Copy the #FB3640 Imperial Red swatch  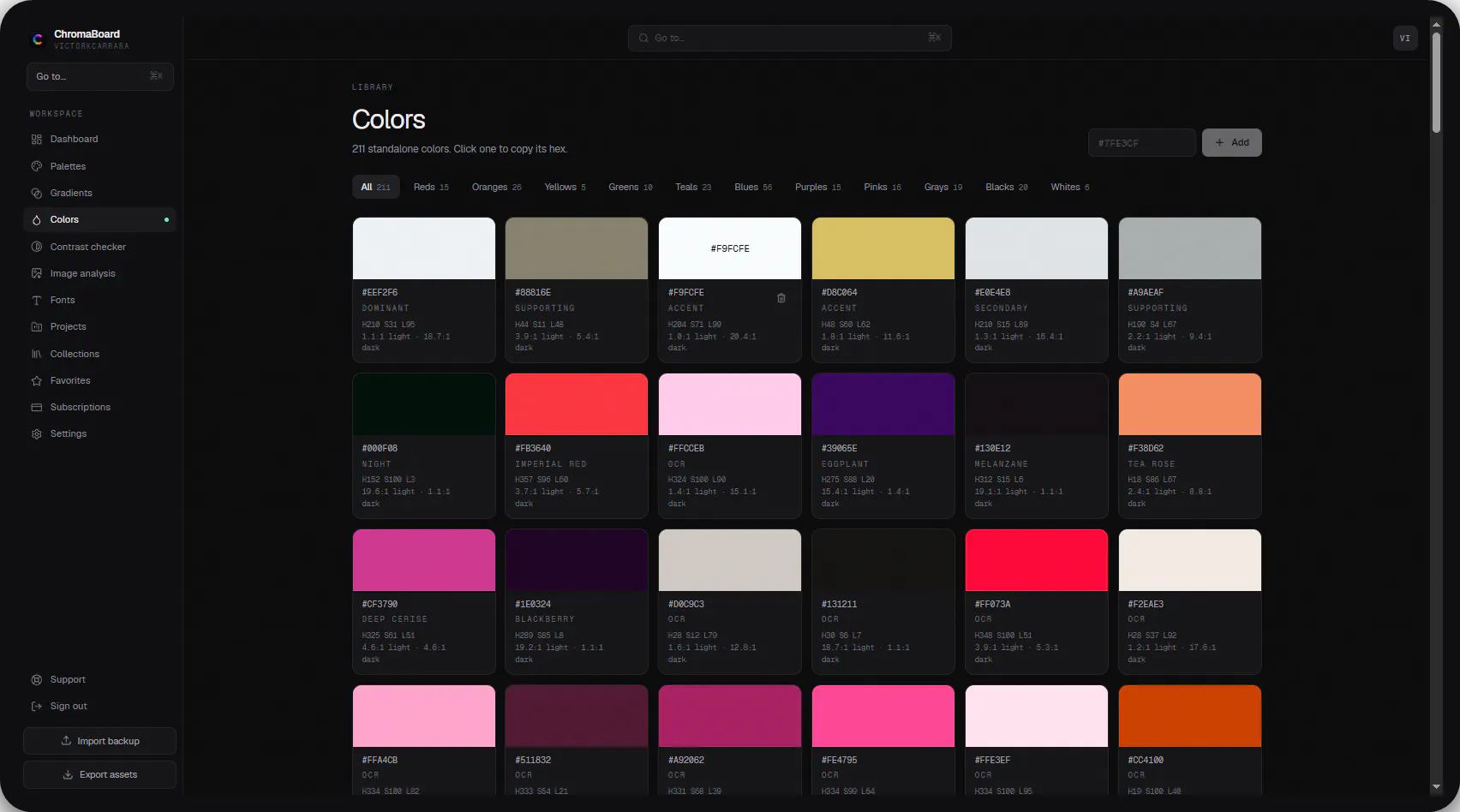pos(577,404)
